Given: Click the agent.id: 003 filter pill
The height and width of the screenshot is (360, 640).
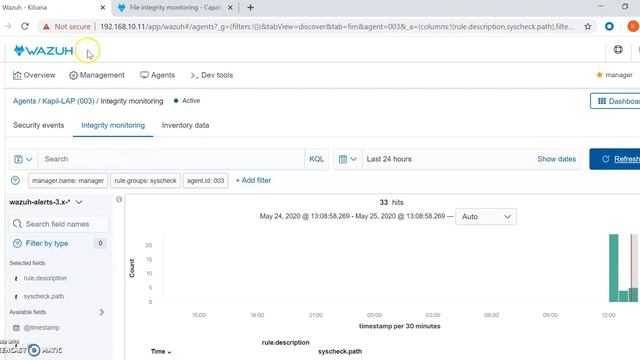Looking at the screenshot, I should 205,180.
